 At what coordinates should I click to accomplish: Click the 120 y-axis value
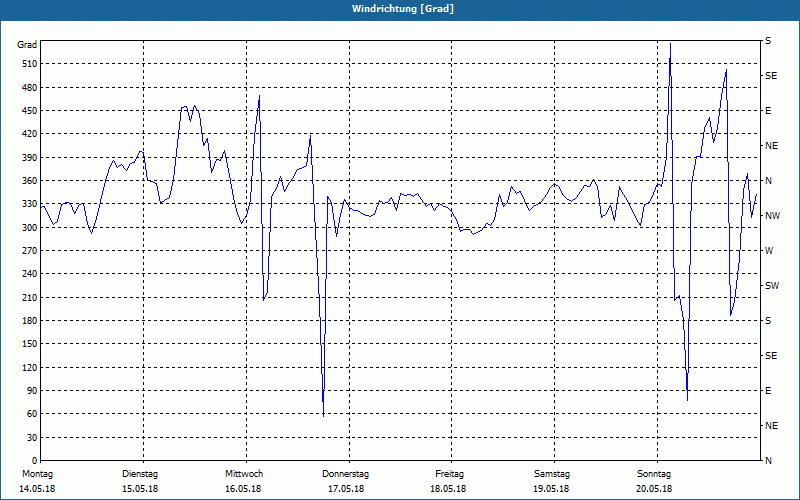[x=29, y=367]
